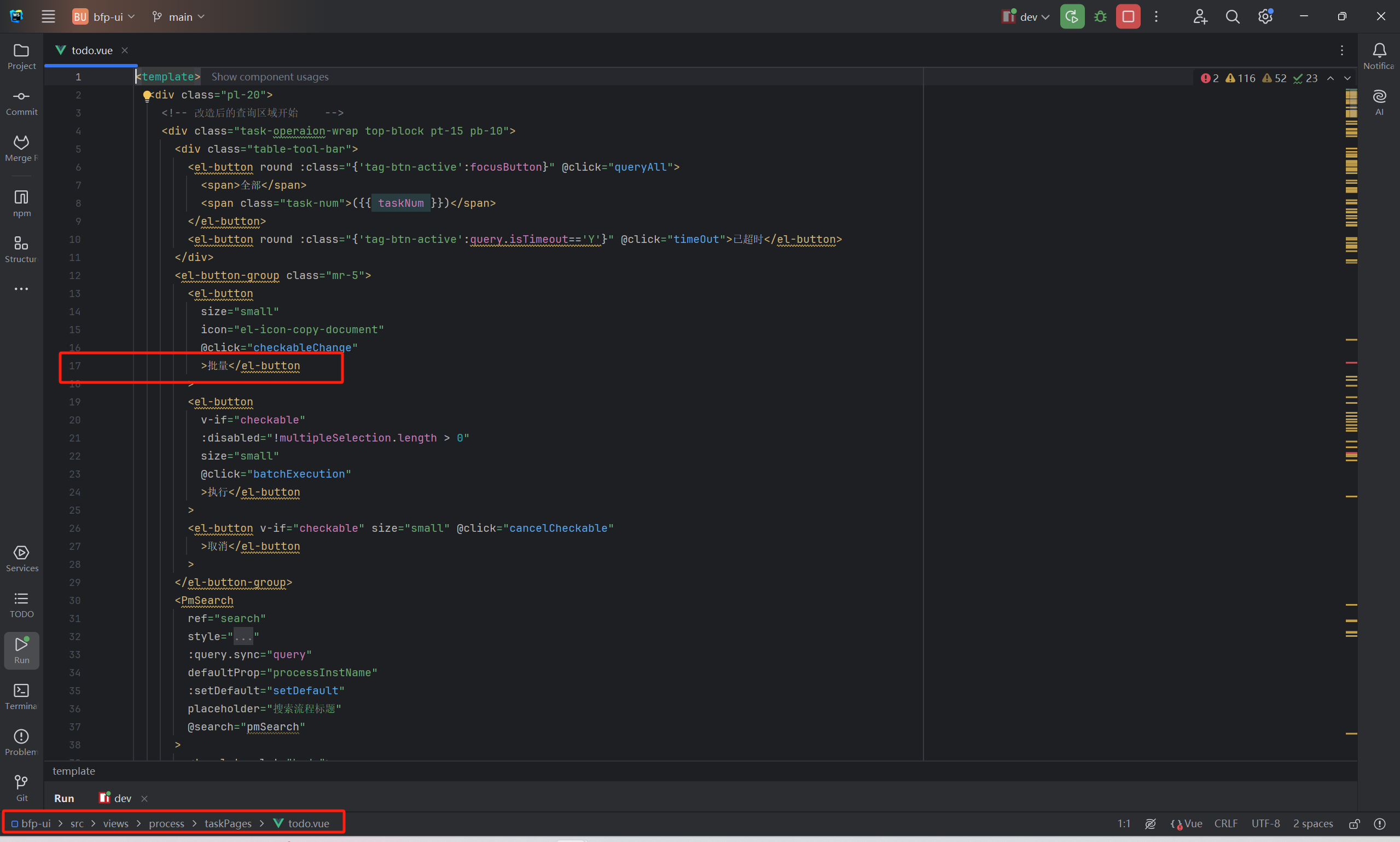Click the lightbulb intention icon on line 2
This screenshot has width=1400, height=842.
coord(147,96)
